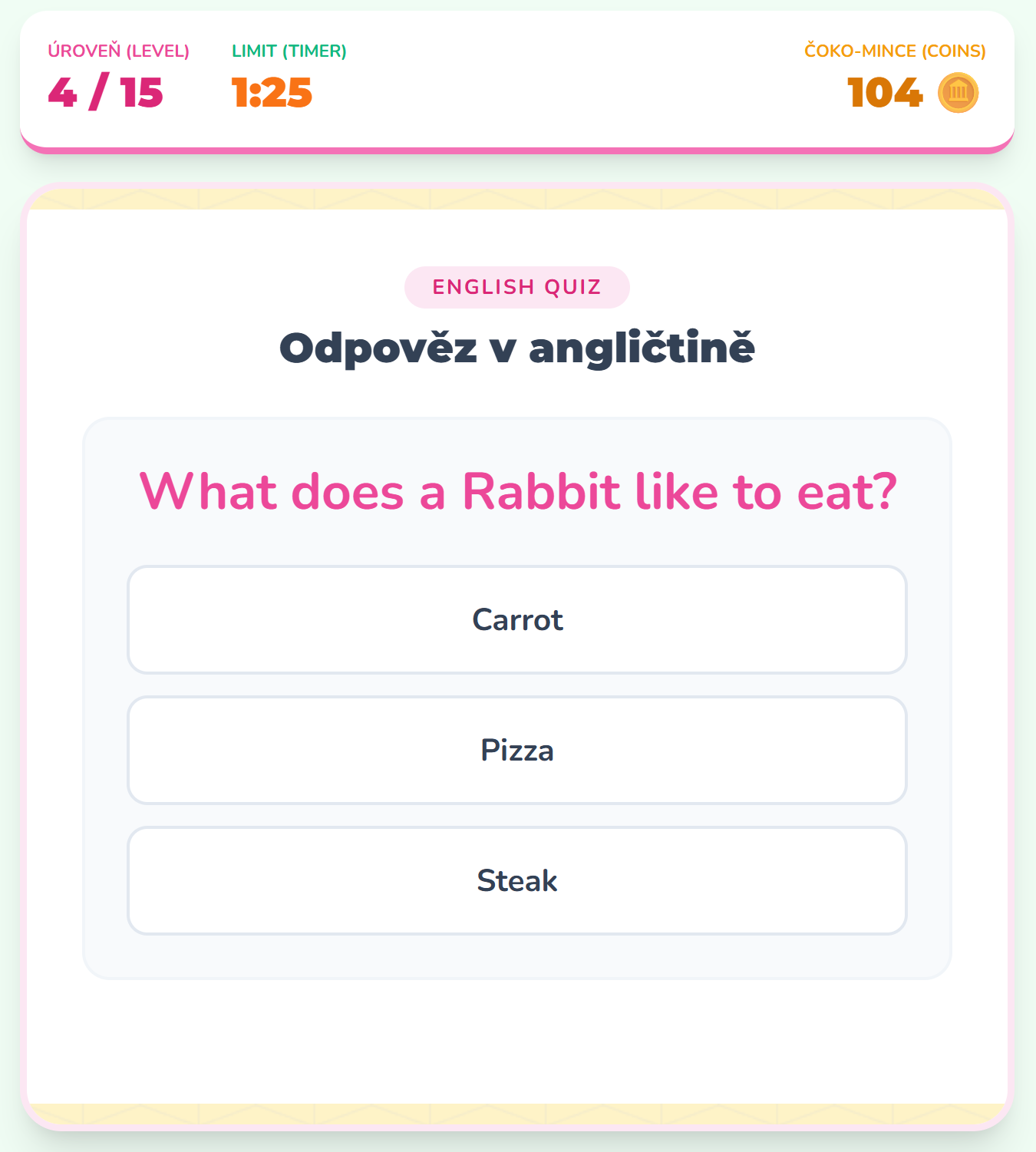
Task: Click the ČOKO-MINCE (COINS) label
Action: coord(895,51)
